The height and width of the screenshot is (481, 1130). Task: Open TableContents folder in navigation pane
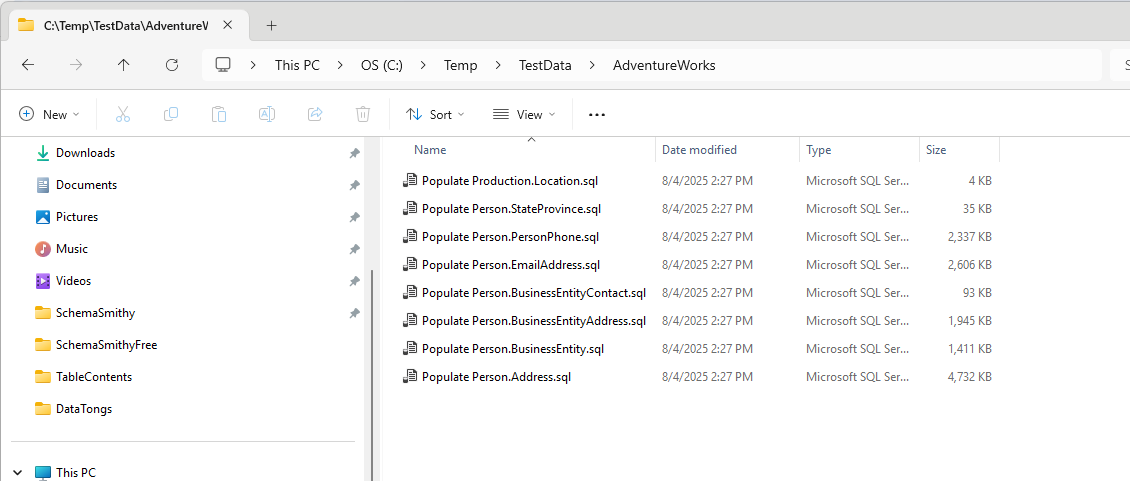tap(94, 376)
